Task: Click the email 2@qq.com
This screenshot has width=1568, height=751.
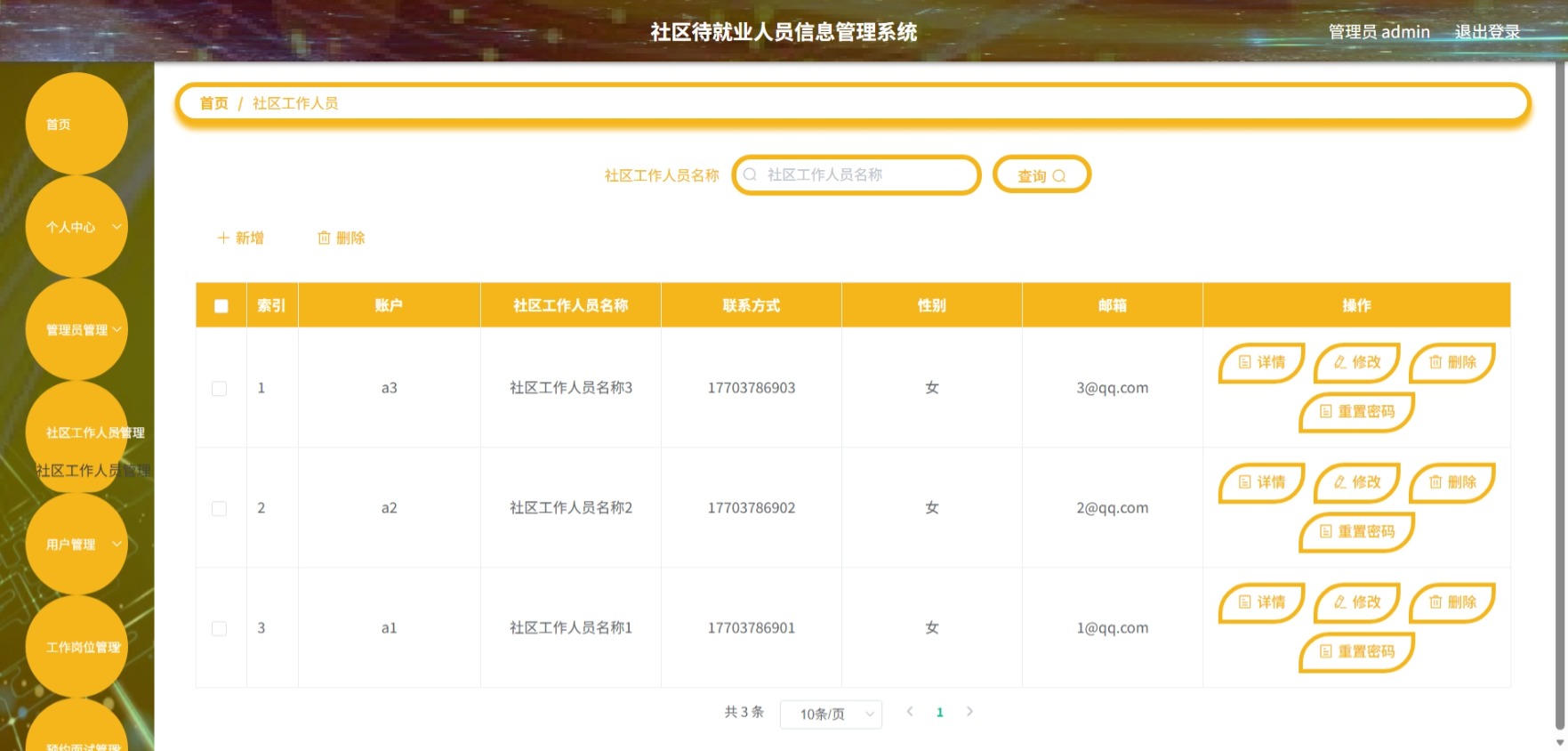Action: 1113,508
